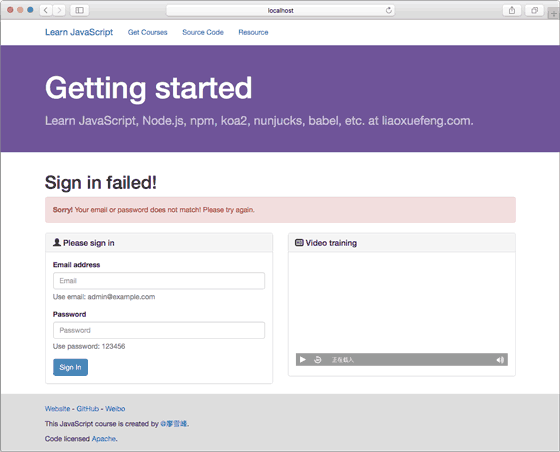Open a new tab with plus button
The width and height of the screenshot is (560, 452).
coord(554,14)
